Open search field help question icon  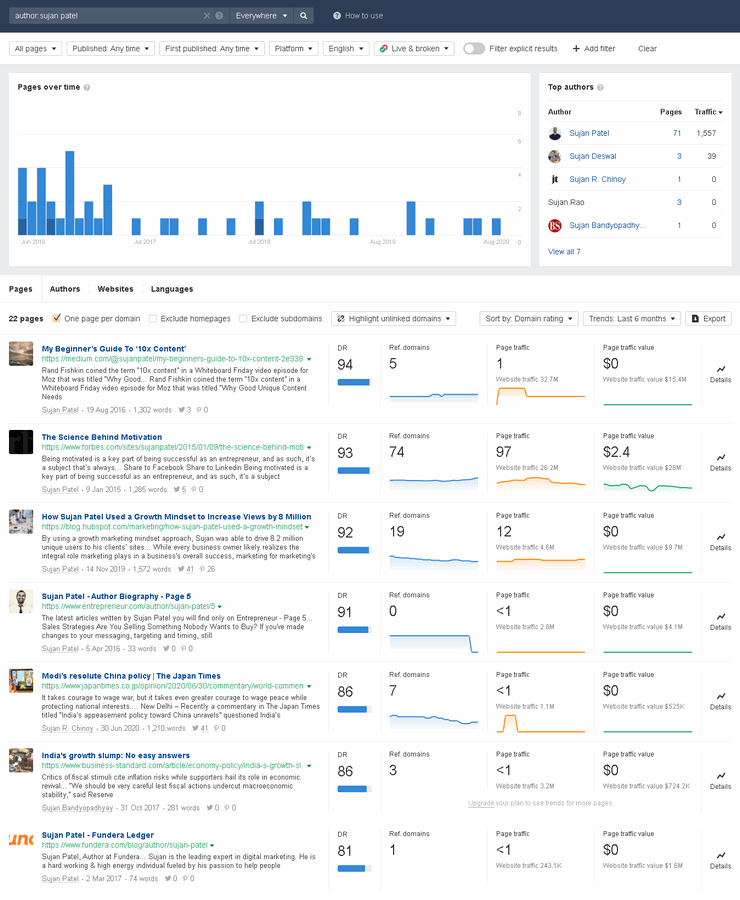(x=219, y=16)
